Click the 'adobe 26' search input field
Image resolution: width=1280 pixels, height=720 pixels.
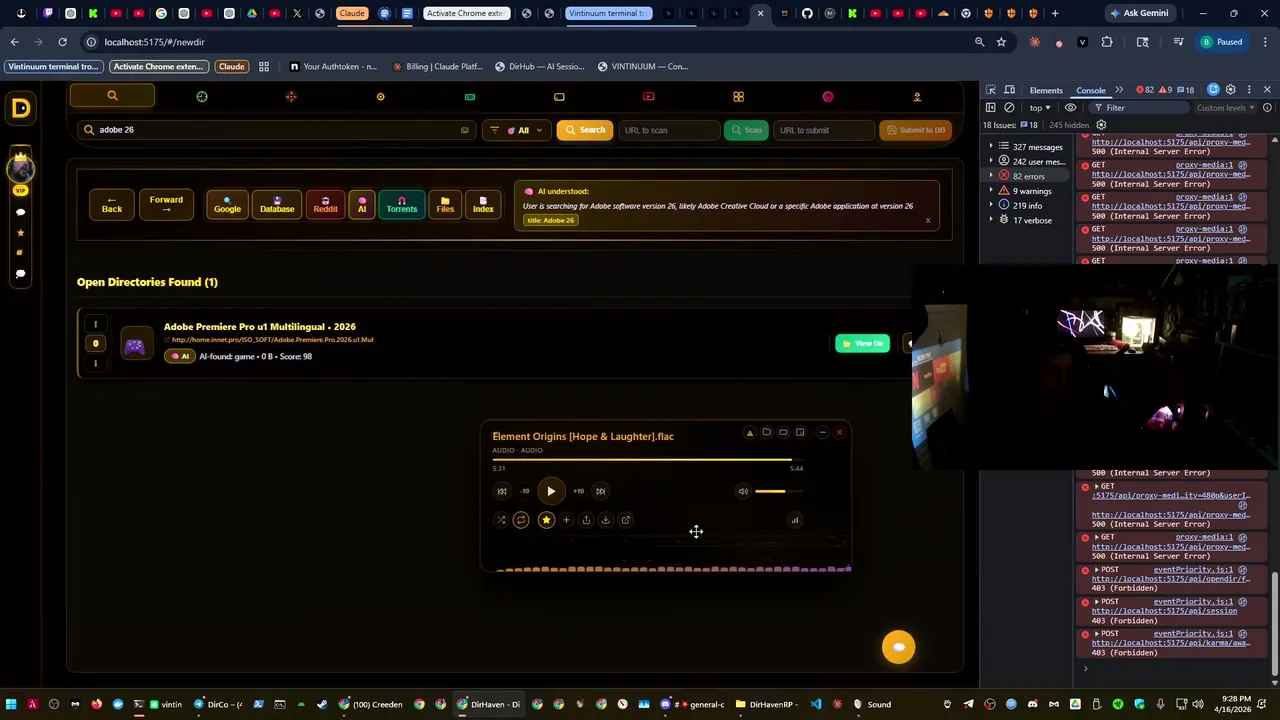pos(275,130)
